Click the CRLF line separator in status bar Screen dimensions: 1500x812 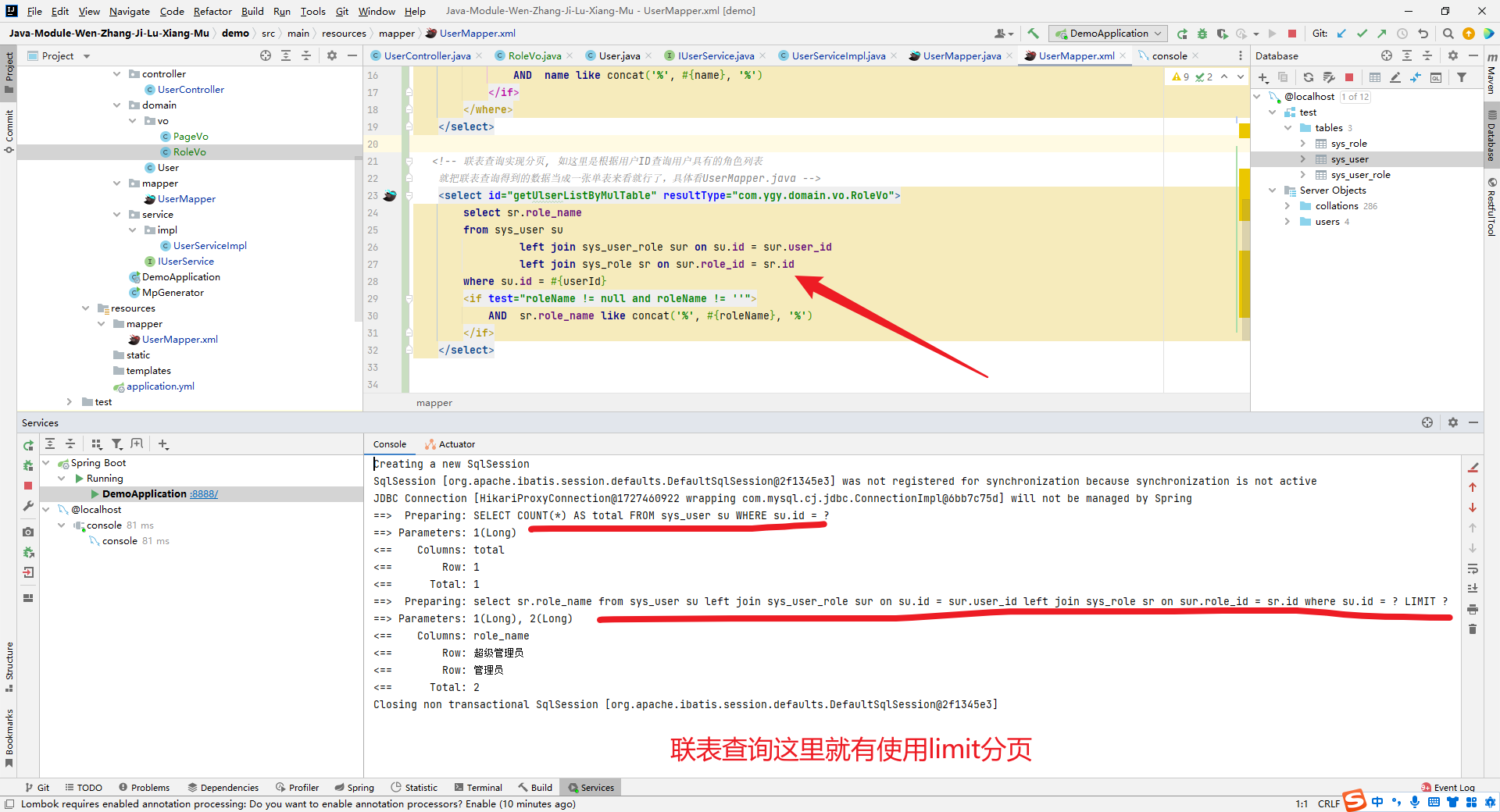tap(1329, 803)
